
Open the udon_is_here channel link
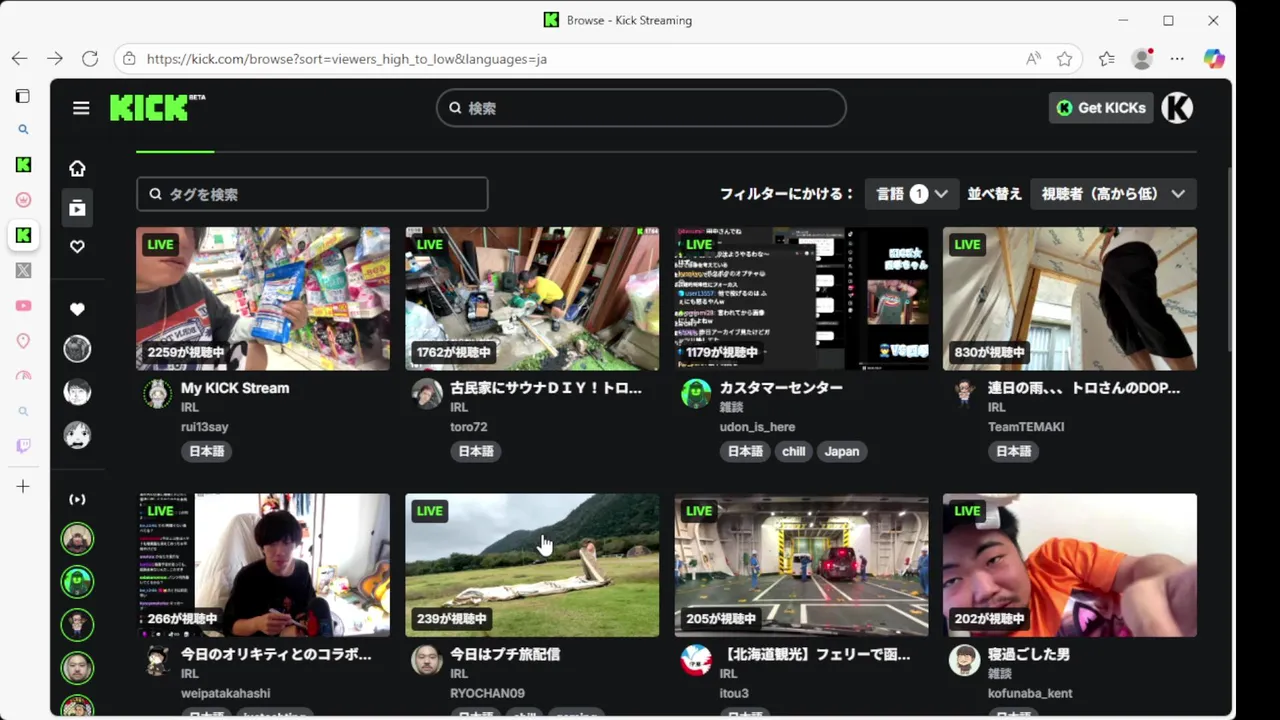tap(757, 427)
